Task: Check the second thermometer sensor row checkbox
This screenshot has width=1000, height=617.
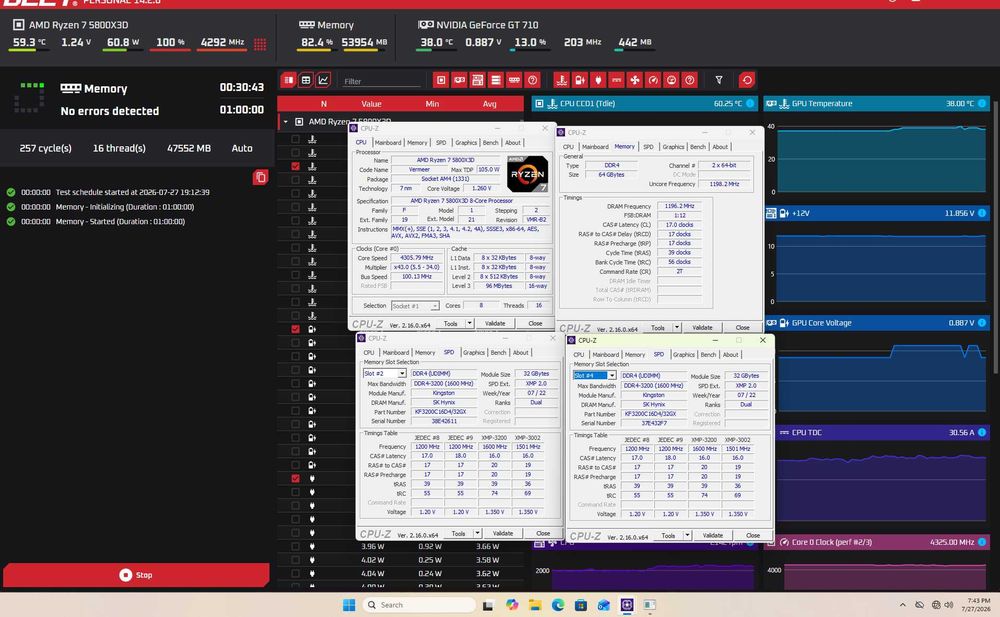Action: click(295, 152)
